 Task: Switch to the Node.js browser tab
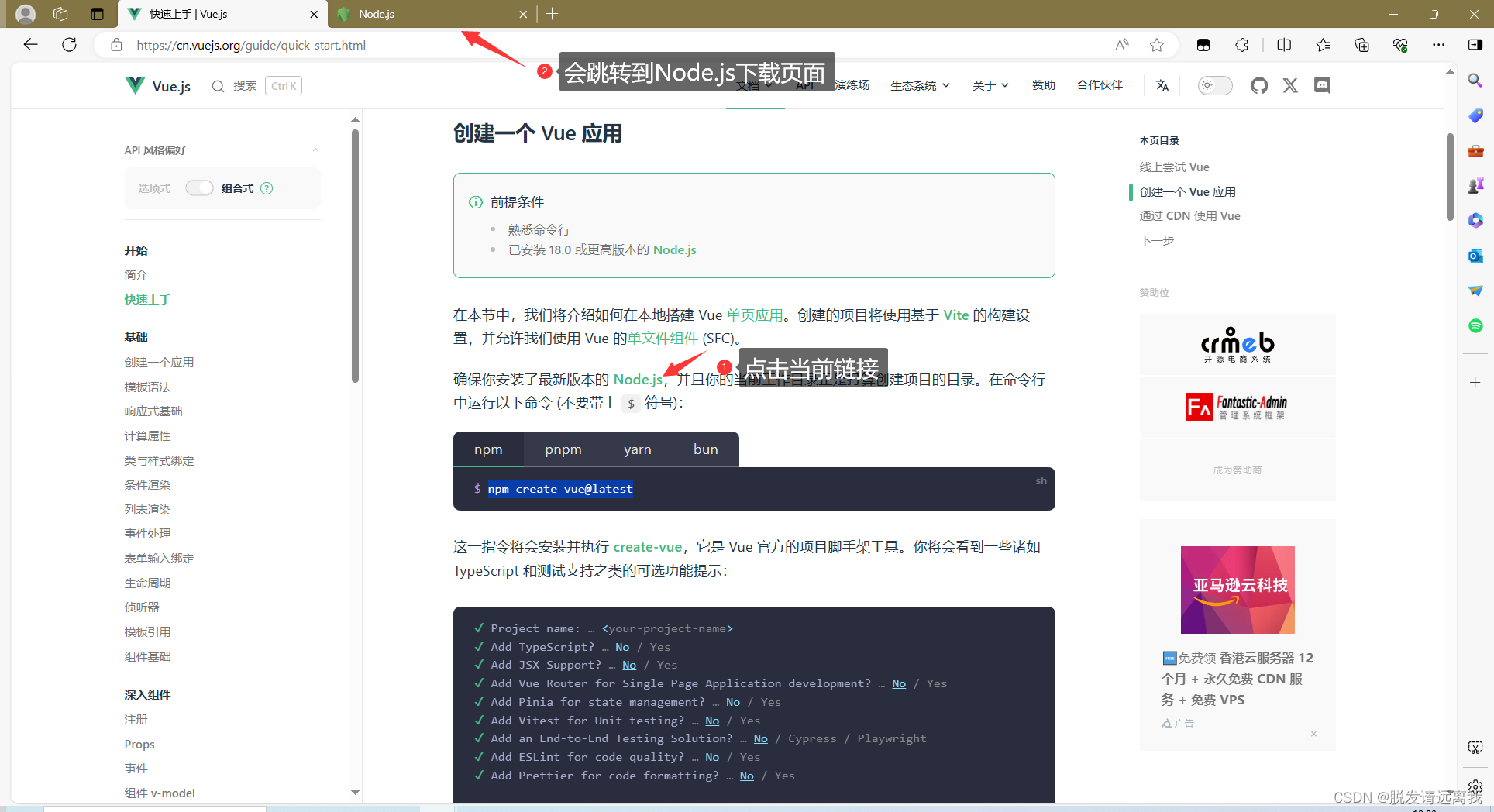tap(431, 14)
